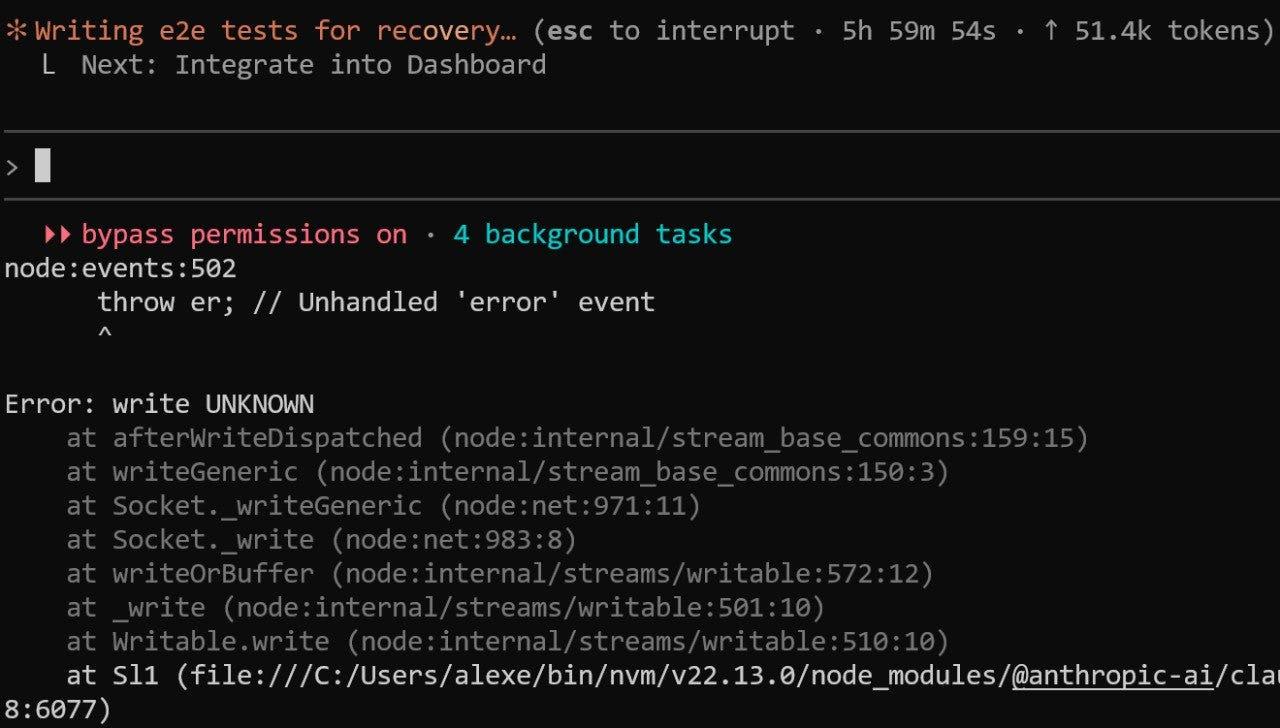Click the block cursor in prompt

click(42, 166)
